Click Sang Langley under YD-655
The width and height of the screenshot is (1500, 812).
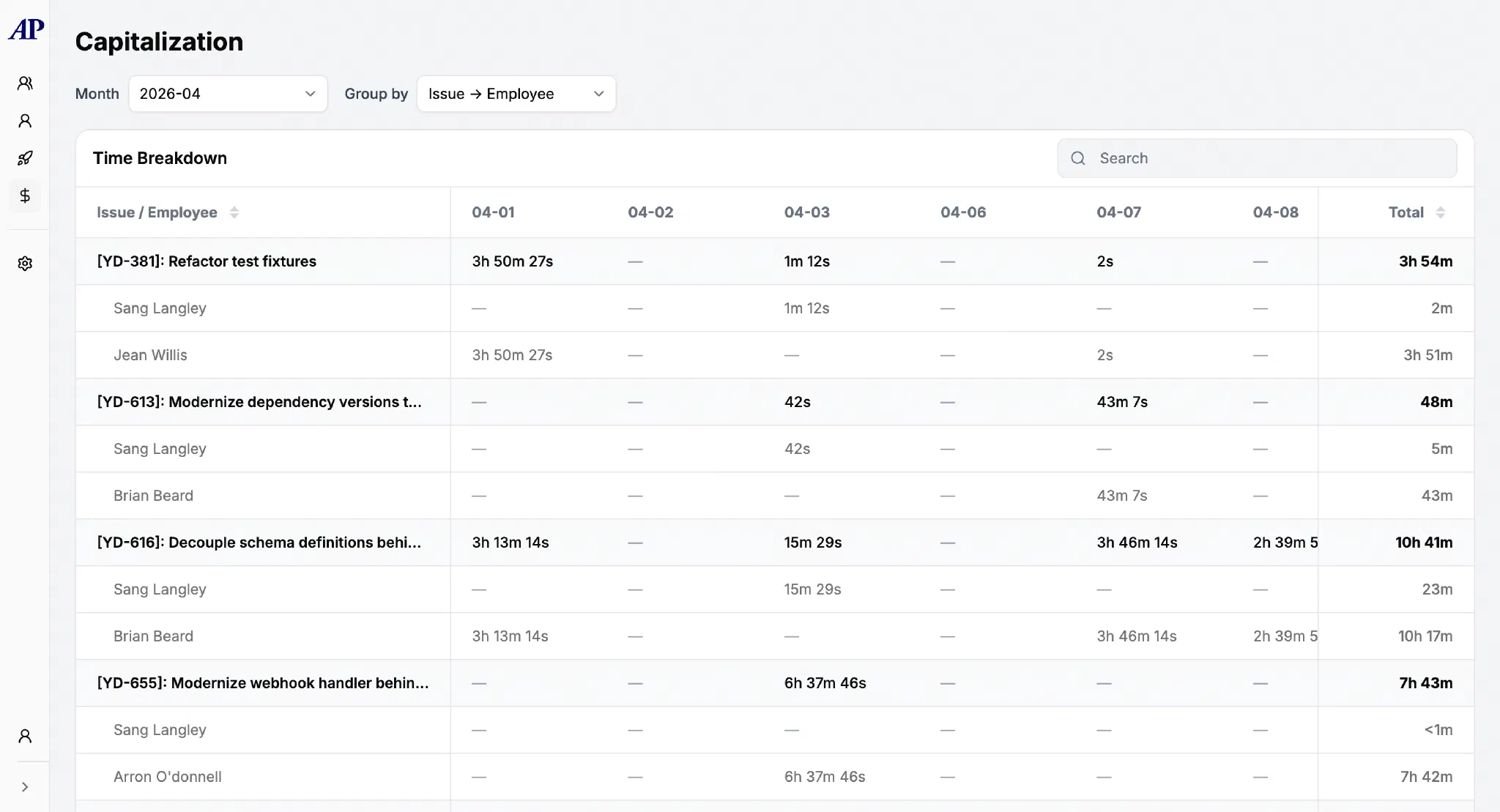point(160,730)
